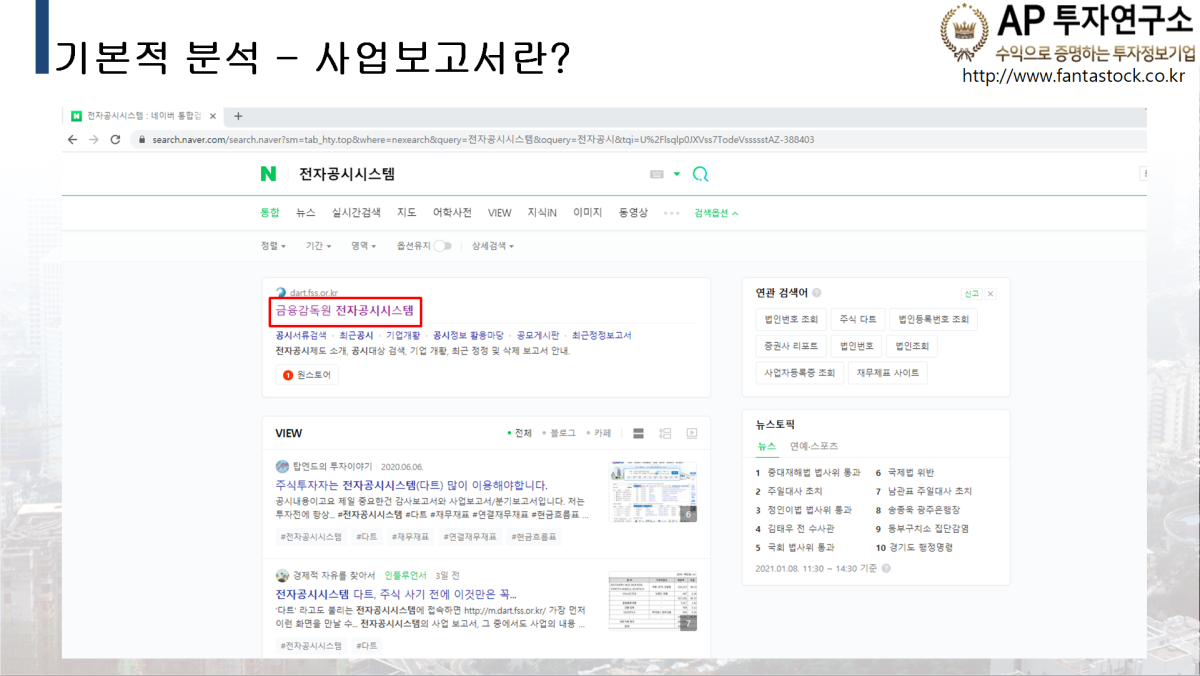The image size is (1200, 676).
Task: Select the 블로그 filter in the VIEW section
Action: tap(558, 433)
